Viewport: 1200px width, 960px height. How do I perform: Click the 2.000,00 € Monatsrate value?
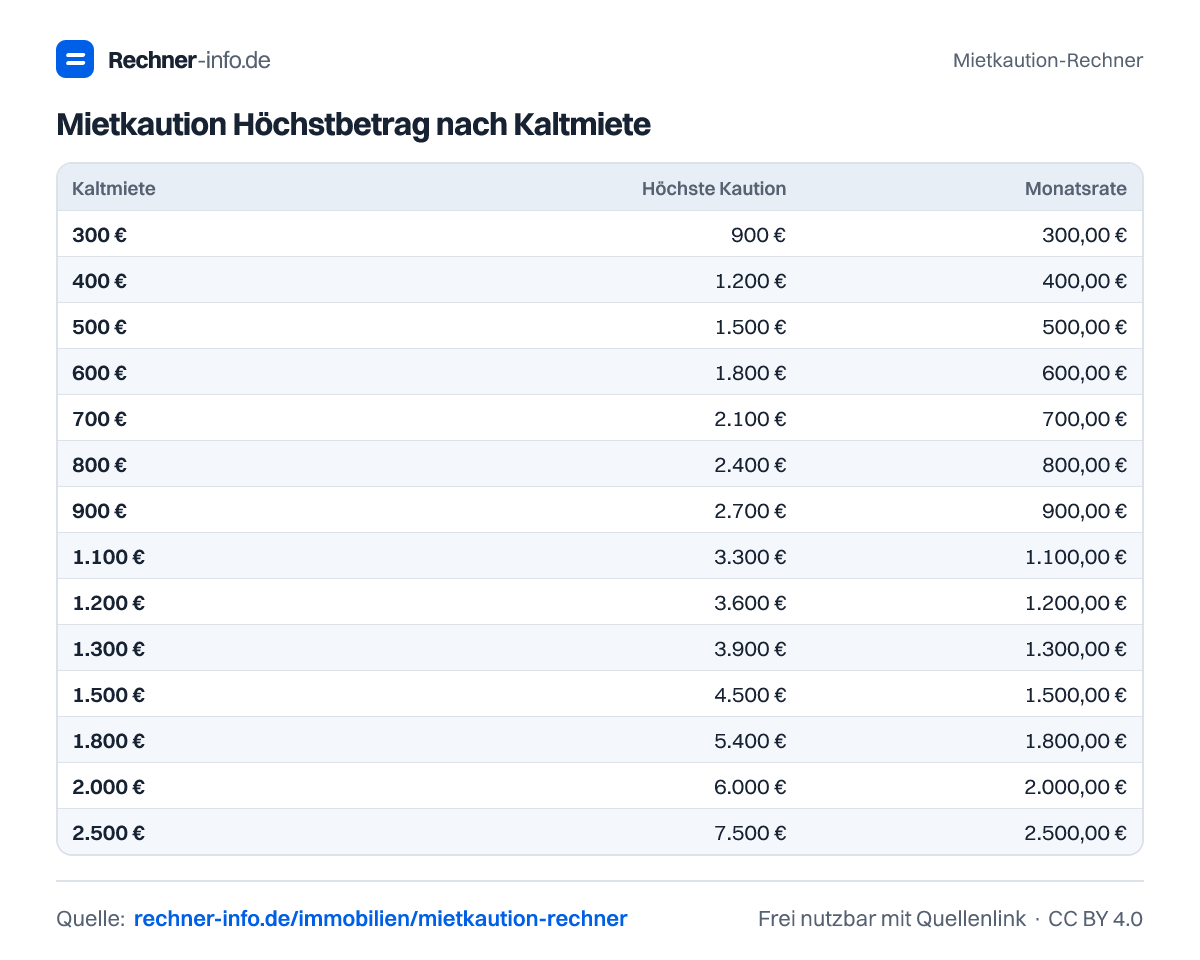(x=1075, y=787)
